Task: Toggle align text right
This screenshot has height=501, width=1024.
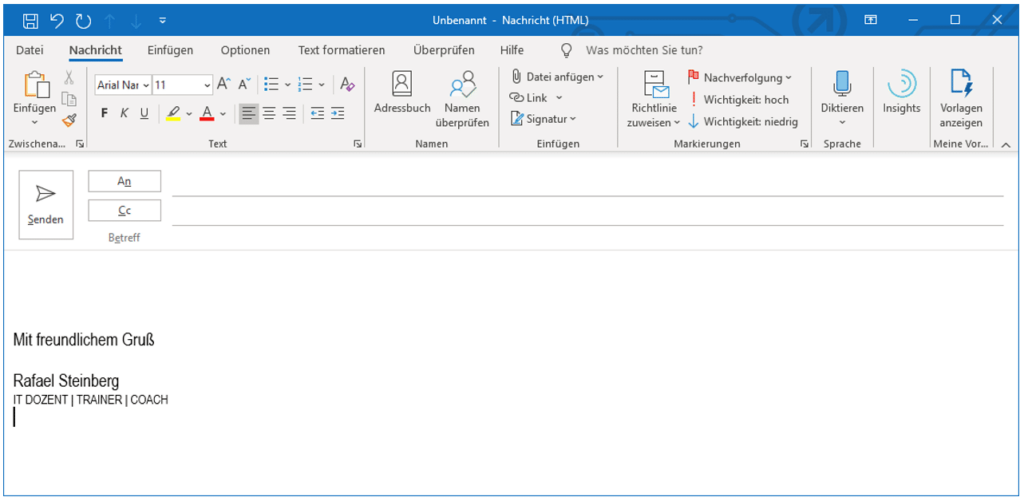Action: click(x=289, y=114)
